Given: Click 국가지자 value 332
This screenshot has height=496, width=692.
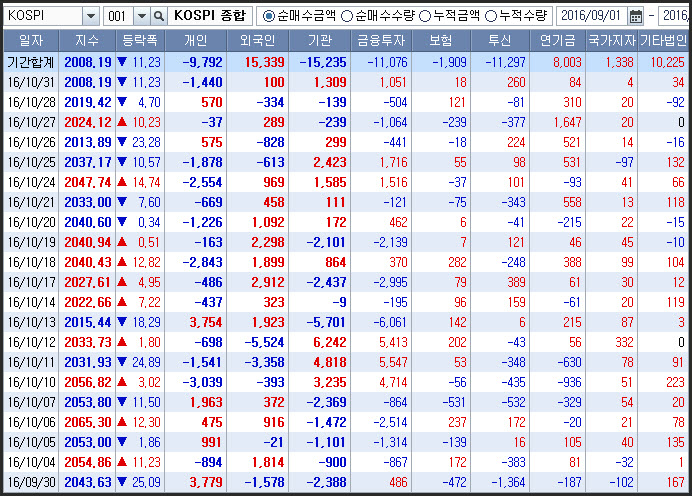Looking at the screenshot, I should (624, 342).
